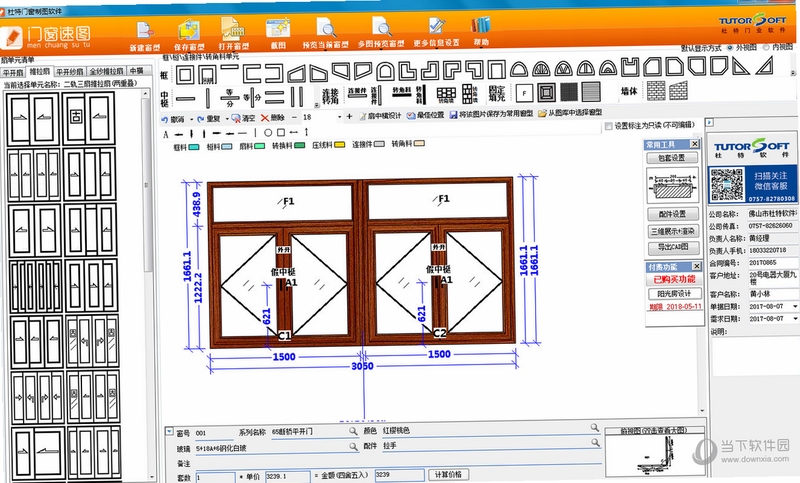Image resolution: width=800 pixels, height=483 pixels.
Task: Select the F fixed fill icon
Action: (x=524, y=93)
